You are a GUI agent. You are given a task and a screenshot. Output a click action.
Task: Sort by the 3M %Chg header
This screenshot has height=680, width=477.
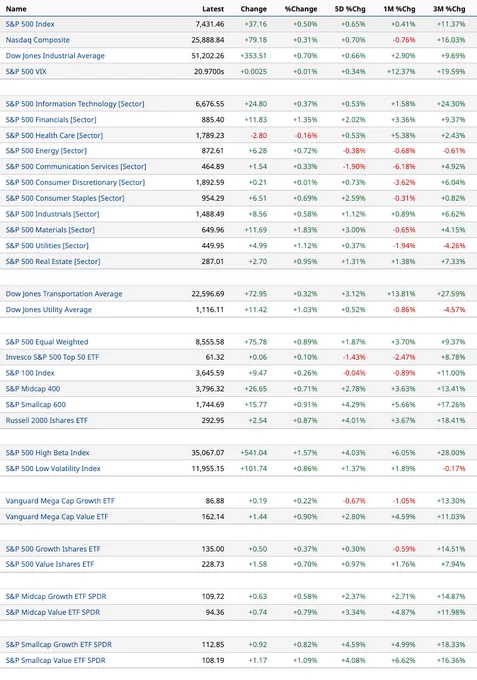pos(449,9)
